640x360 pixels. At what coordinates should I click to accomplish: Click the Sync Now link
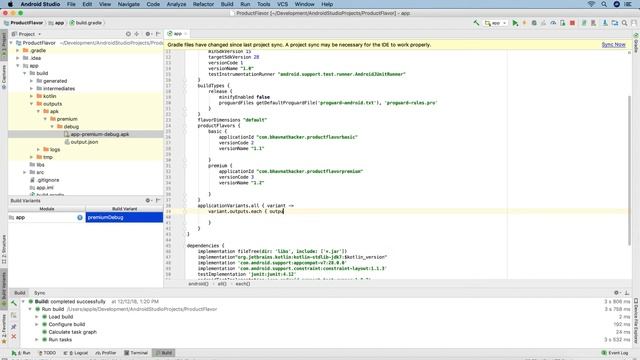(613, 44)
